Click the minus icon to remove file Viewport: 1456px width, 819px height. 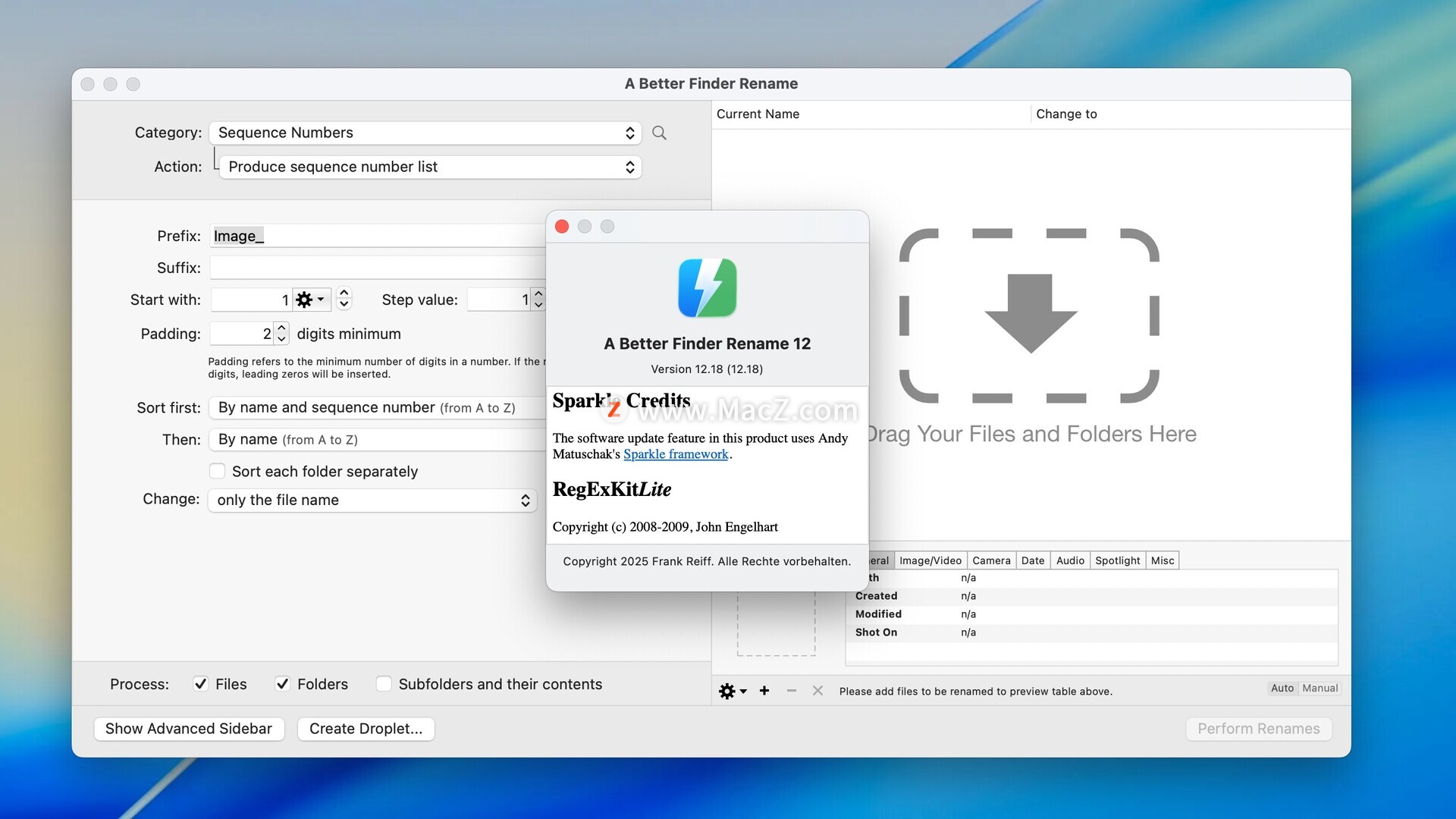coord(791,691)
